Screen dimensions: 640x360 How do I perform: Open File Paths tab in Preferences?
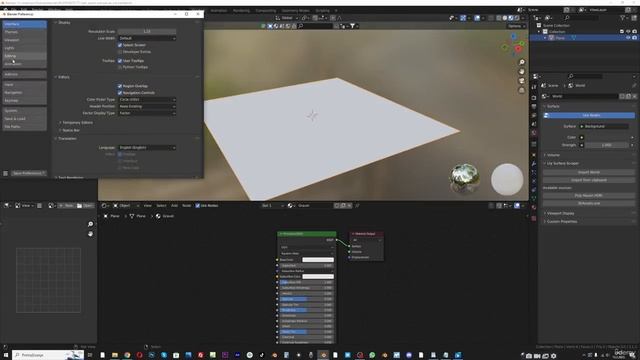tap(24, 127)
